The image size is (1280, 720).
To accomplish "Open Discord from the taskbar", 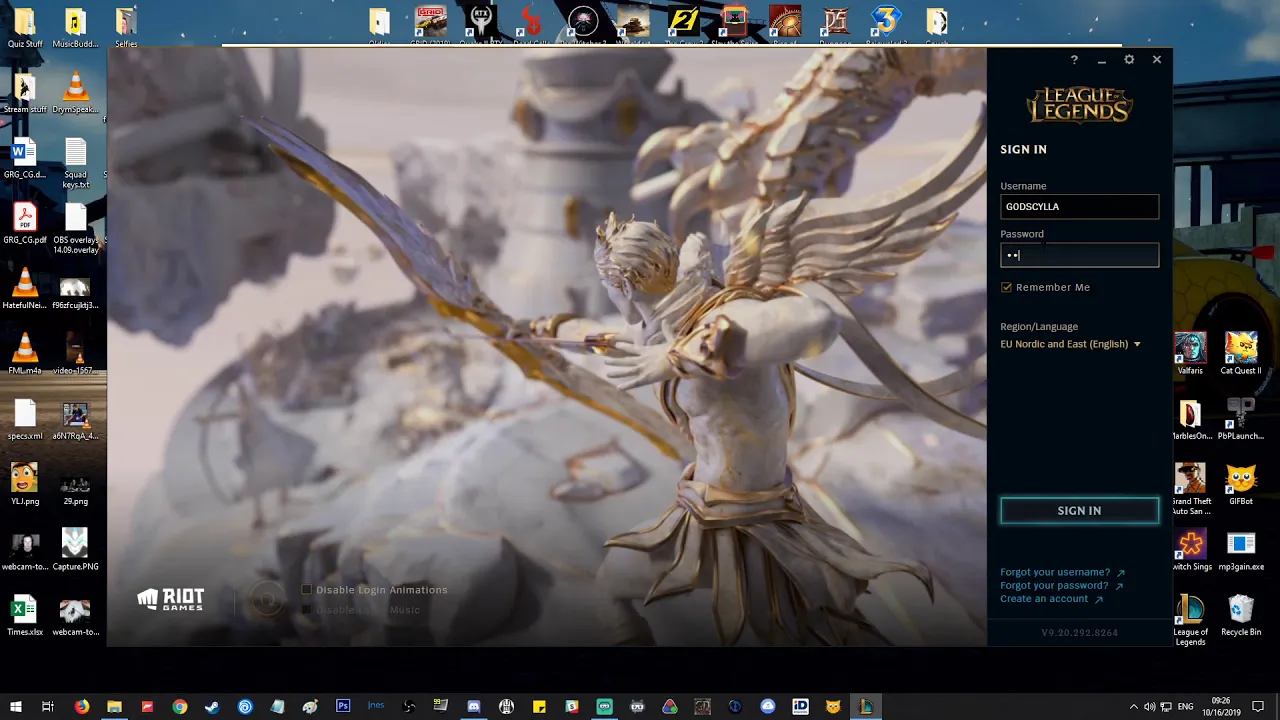I will 474,707.
